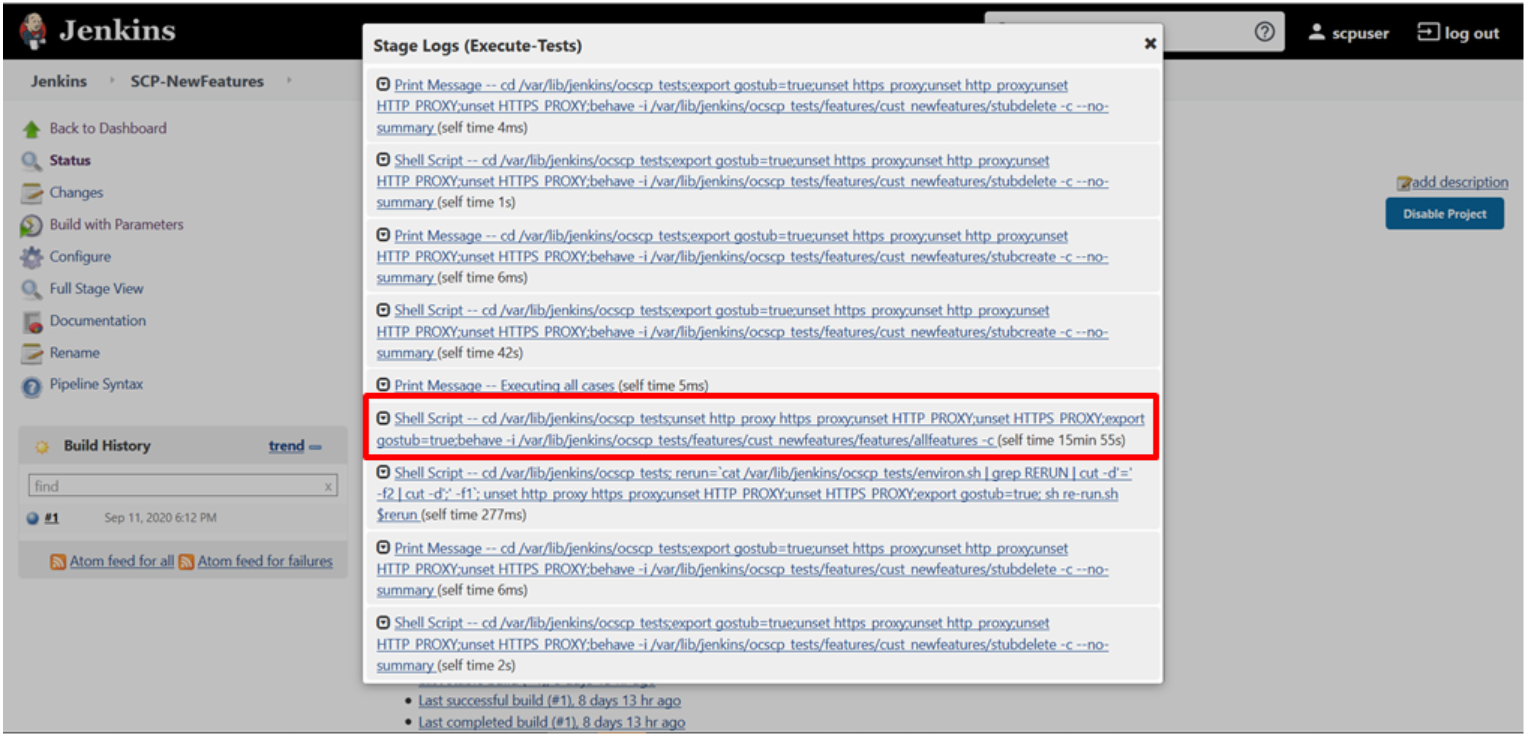Open Rename in side panel
Screen dimensions: 1525x735
tap(74, 352)
